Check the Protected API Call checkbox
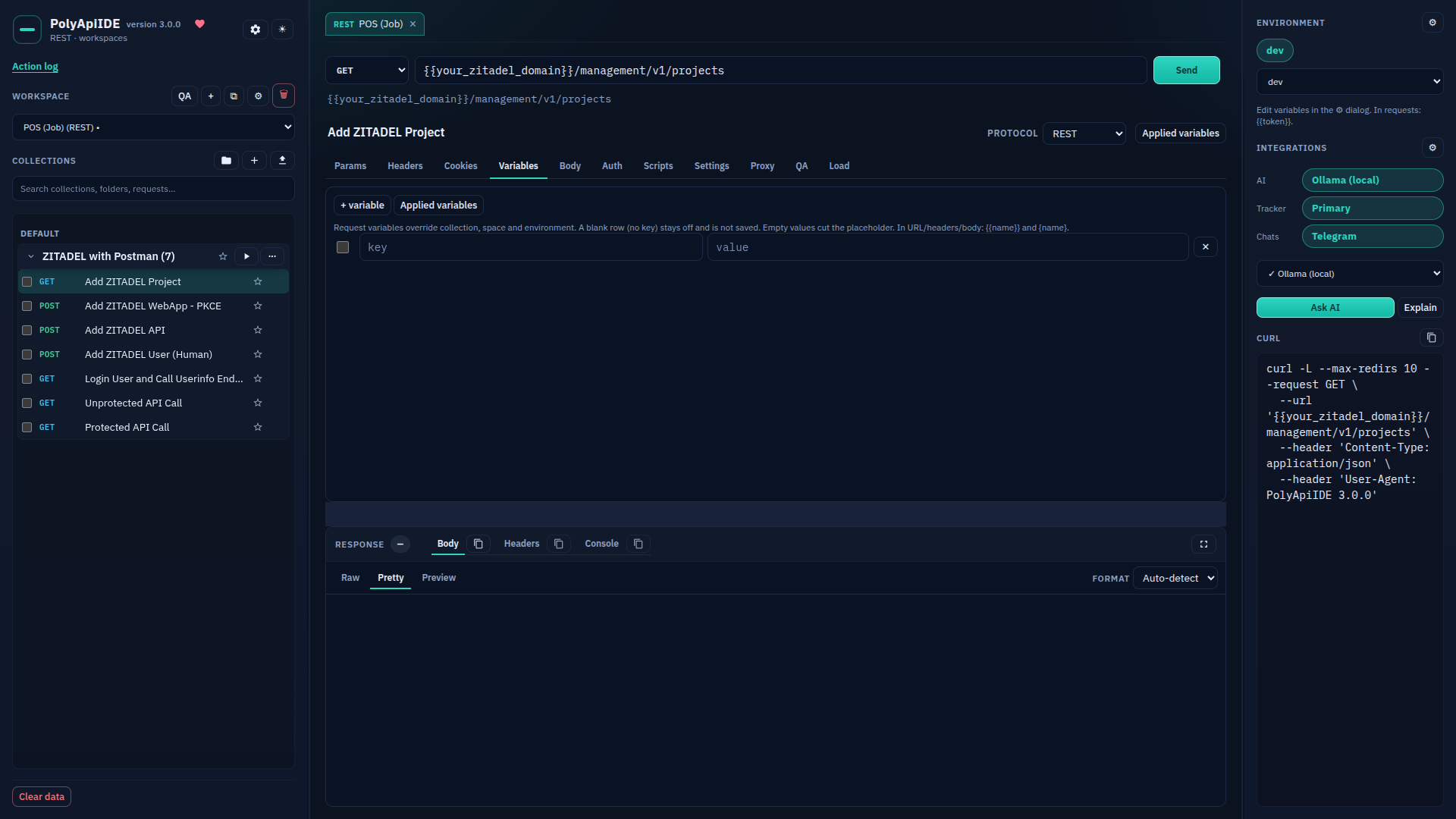Screen dimensions: 1456x819 pos(27,428)
